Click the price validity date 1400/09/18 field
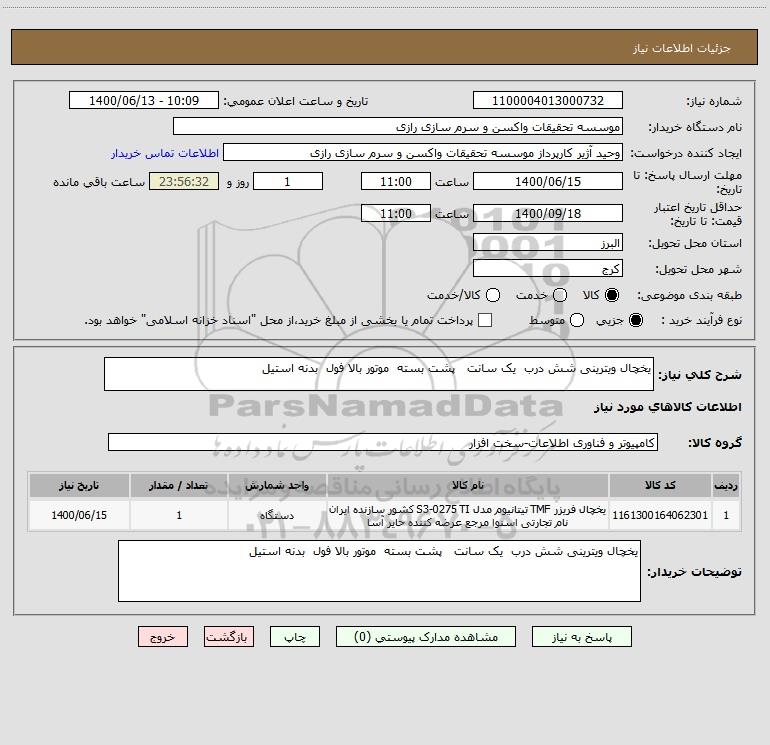Screen dimensions: 770x745 click(x=548, y=213)
